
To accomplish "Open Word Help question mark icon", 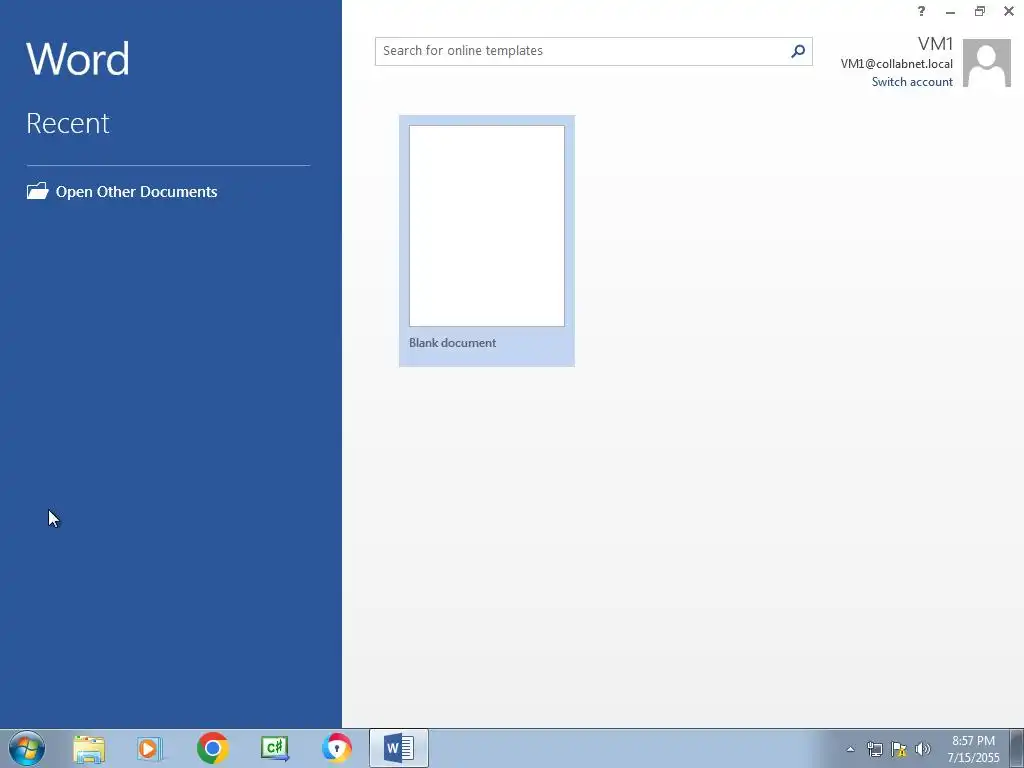I will point(921,11).
